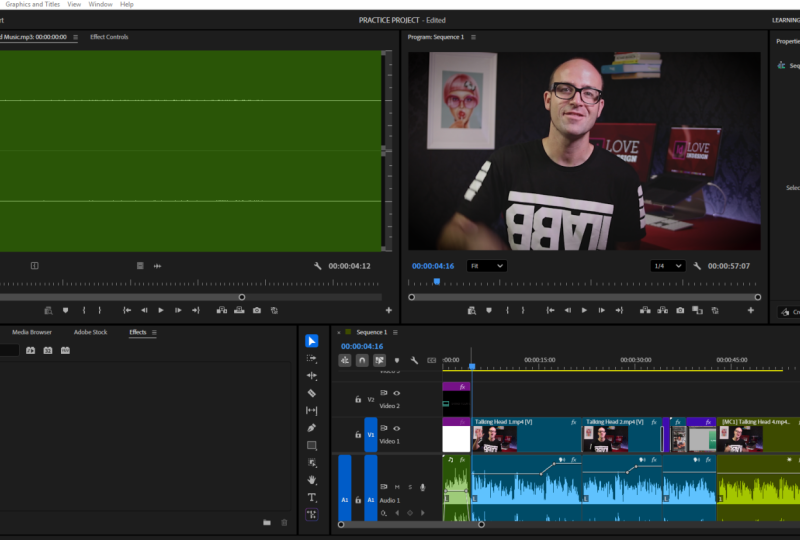Image resolution: width=800 pixels, height=540 pixels.
Task: Play the Source monitor clip
Action: [x=161, y=310]
